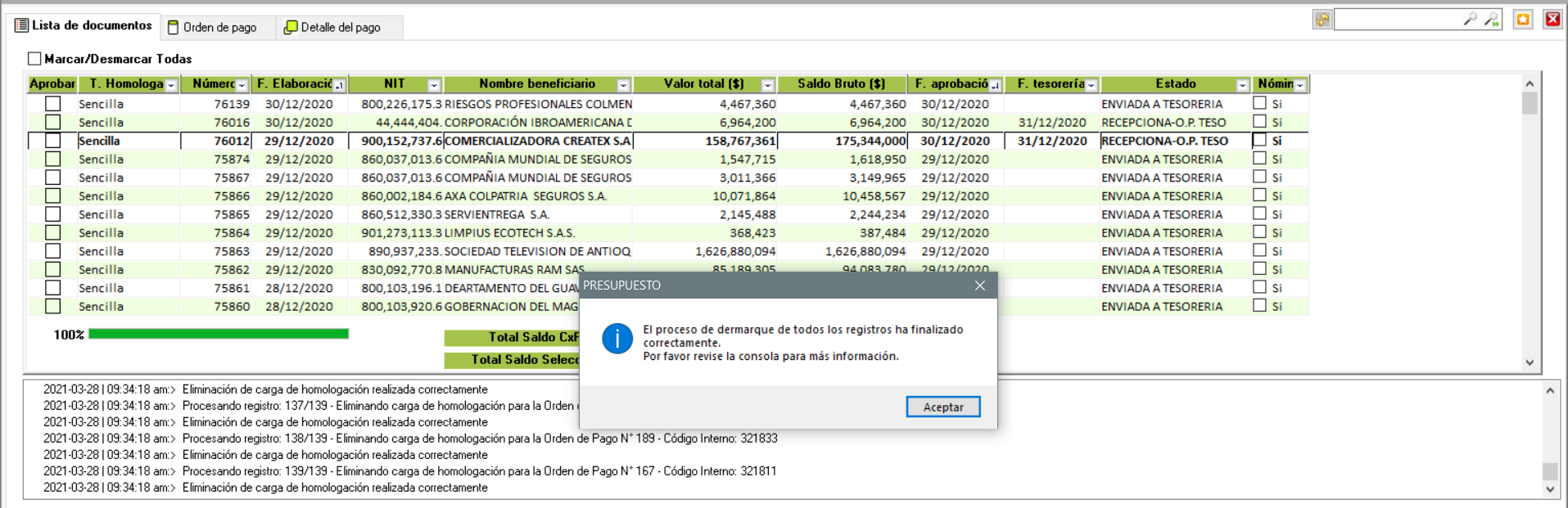The width and height of the screenshot is (1568, 508).
Task: Open the NIT column filter dropdown
Action: 434,85
